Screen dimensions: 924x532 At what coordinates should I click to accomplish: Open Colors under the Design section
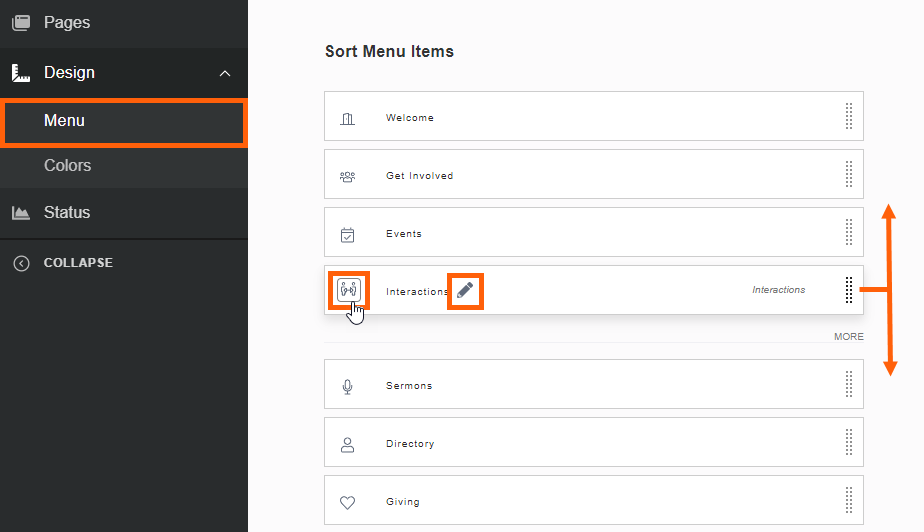click(67, 166)
